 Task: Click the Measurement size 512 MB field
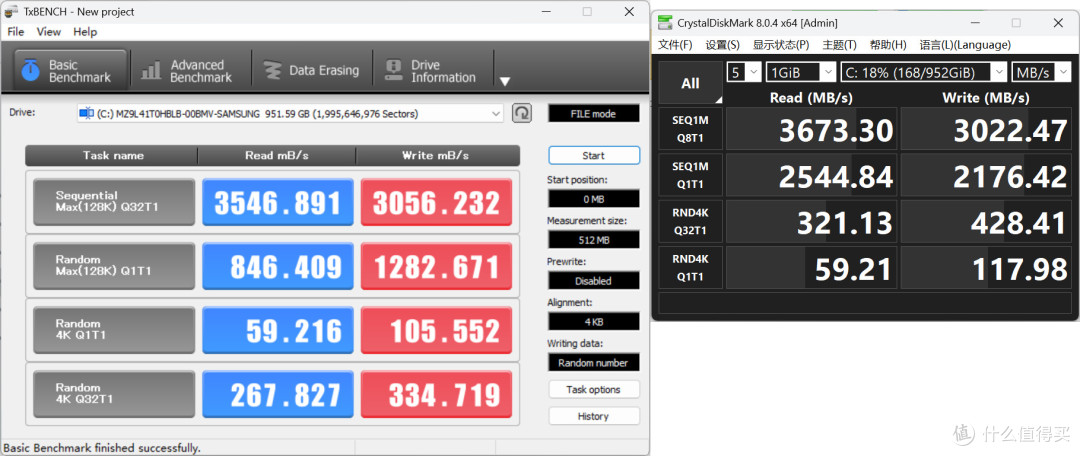click(593, 240)
